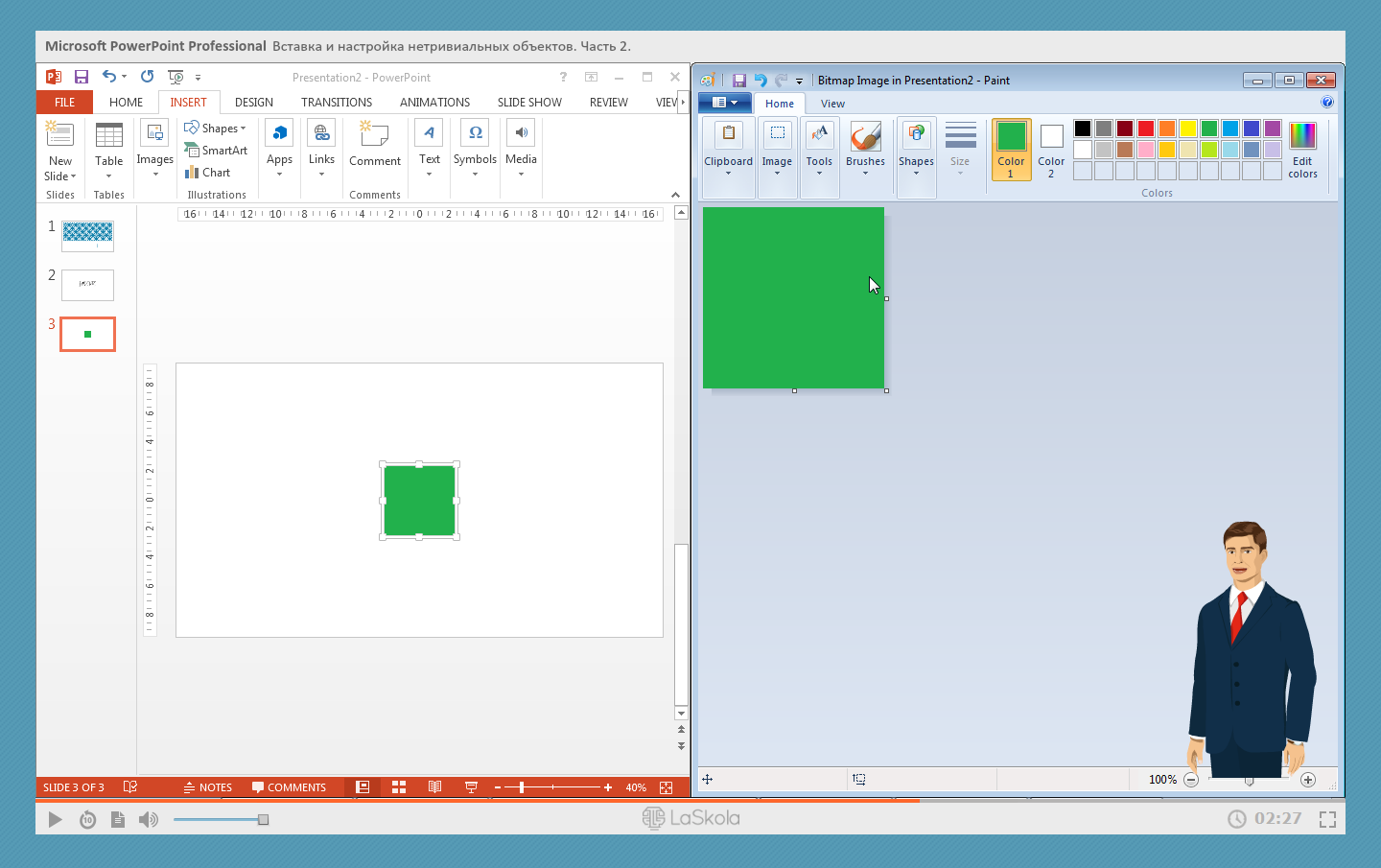Expand the Clipboard dropdown in Paint
The width and height of the screenshot is (1381, 868).
728,150
